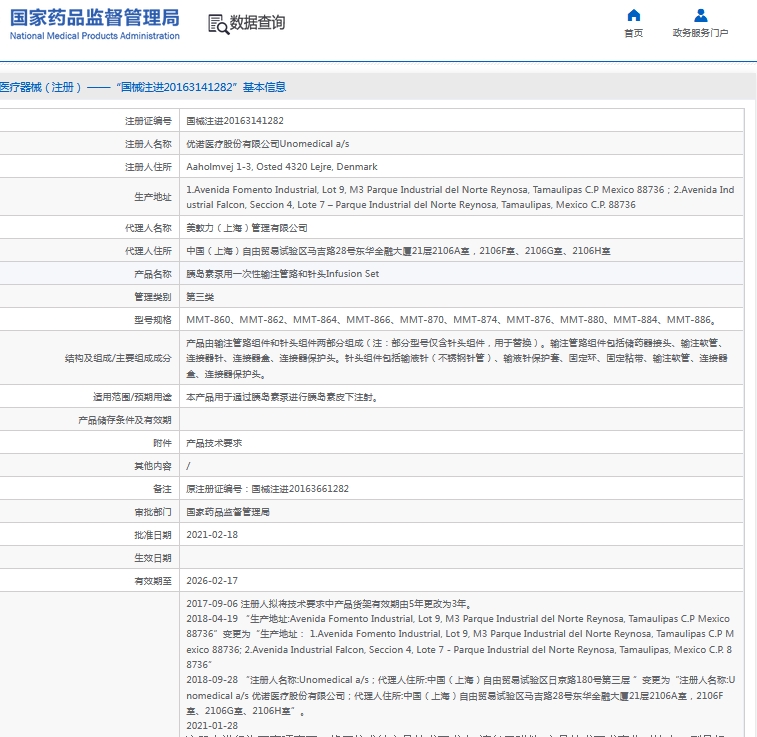Select expiry date 2026-02-17

click(x=212, y=581)
